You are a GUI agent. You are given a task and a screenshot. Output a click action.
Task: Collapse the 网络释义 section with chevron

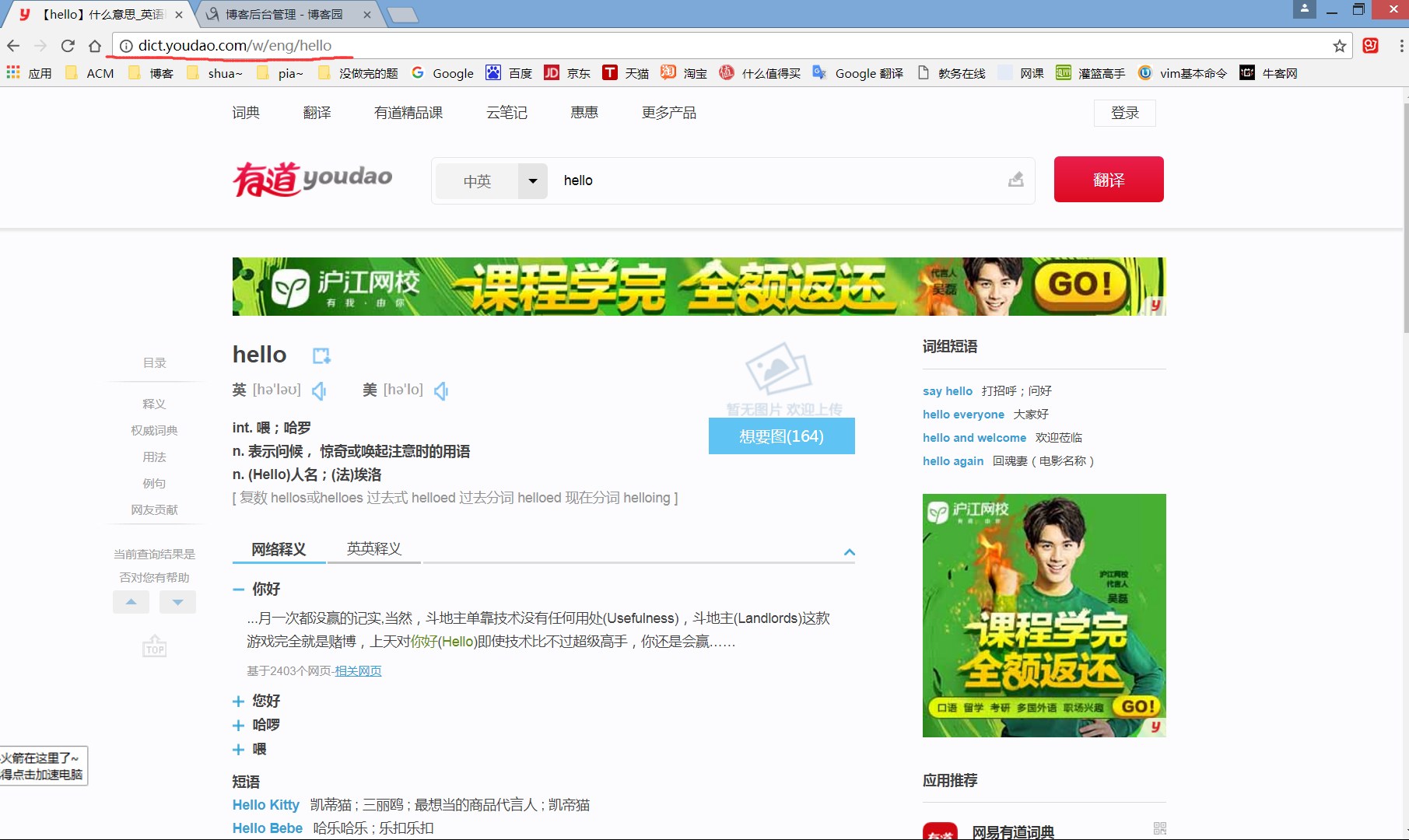(x=849, y=552)
